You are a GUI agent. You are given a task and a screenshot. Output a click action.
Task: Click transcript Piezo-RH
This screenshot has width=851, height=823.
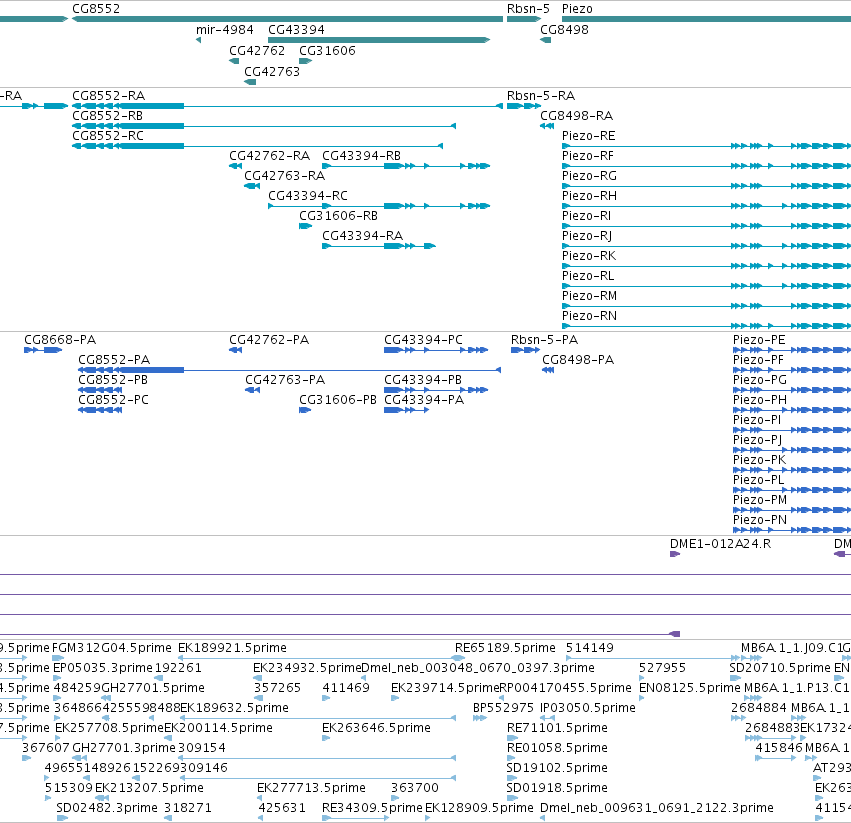(x=589, y=195)
